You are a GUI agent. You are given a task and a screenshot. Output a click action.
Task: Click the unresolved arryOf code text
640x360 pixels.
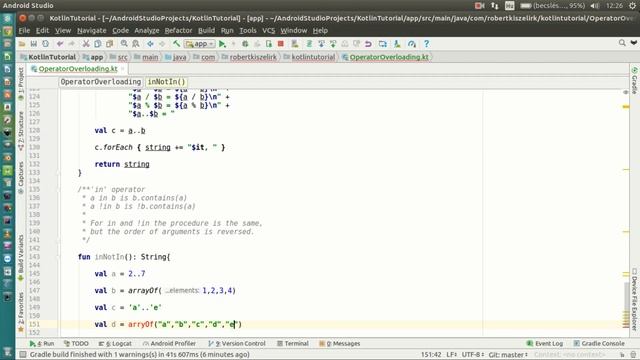click(x=141, y=324)
